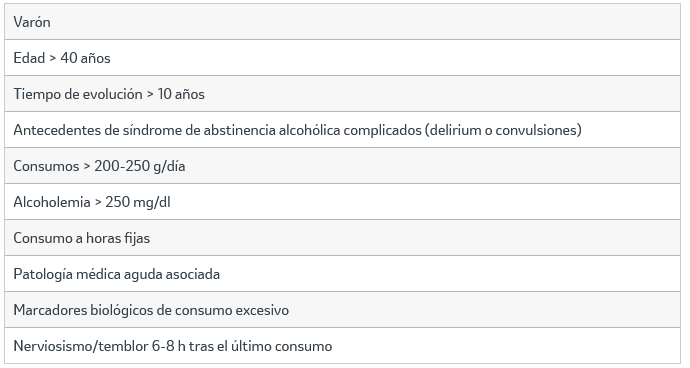690x368 pixels.
Task: Click the 'Edad > 40 años' row
Action: pos(342,58)
